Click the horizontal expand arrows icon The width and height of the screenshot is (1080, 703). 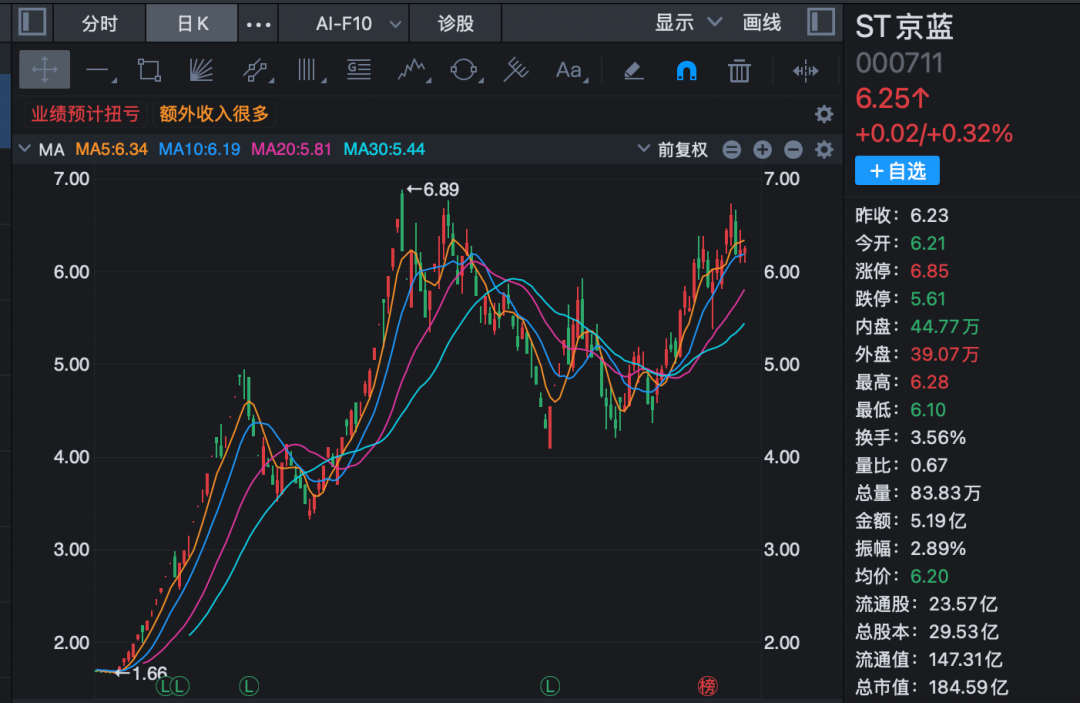(805, 71)
